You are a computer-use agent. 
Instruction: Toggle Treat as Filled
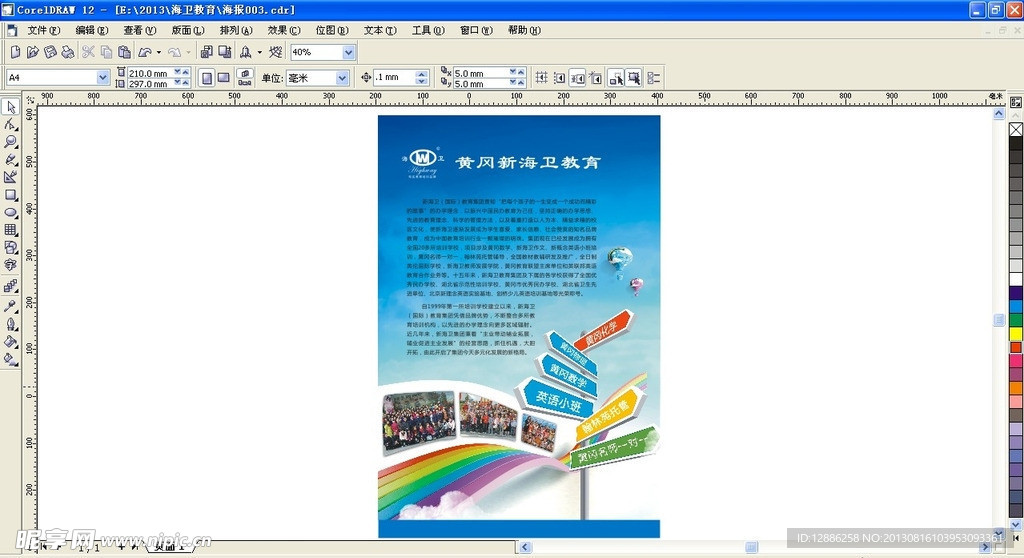(633, 78)
